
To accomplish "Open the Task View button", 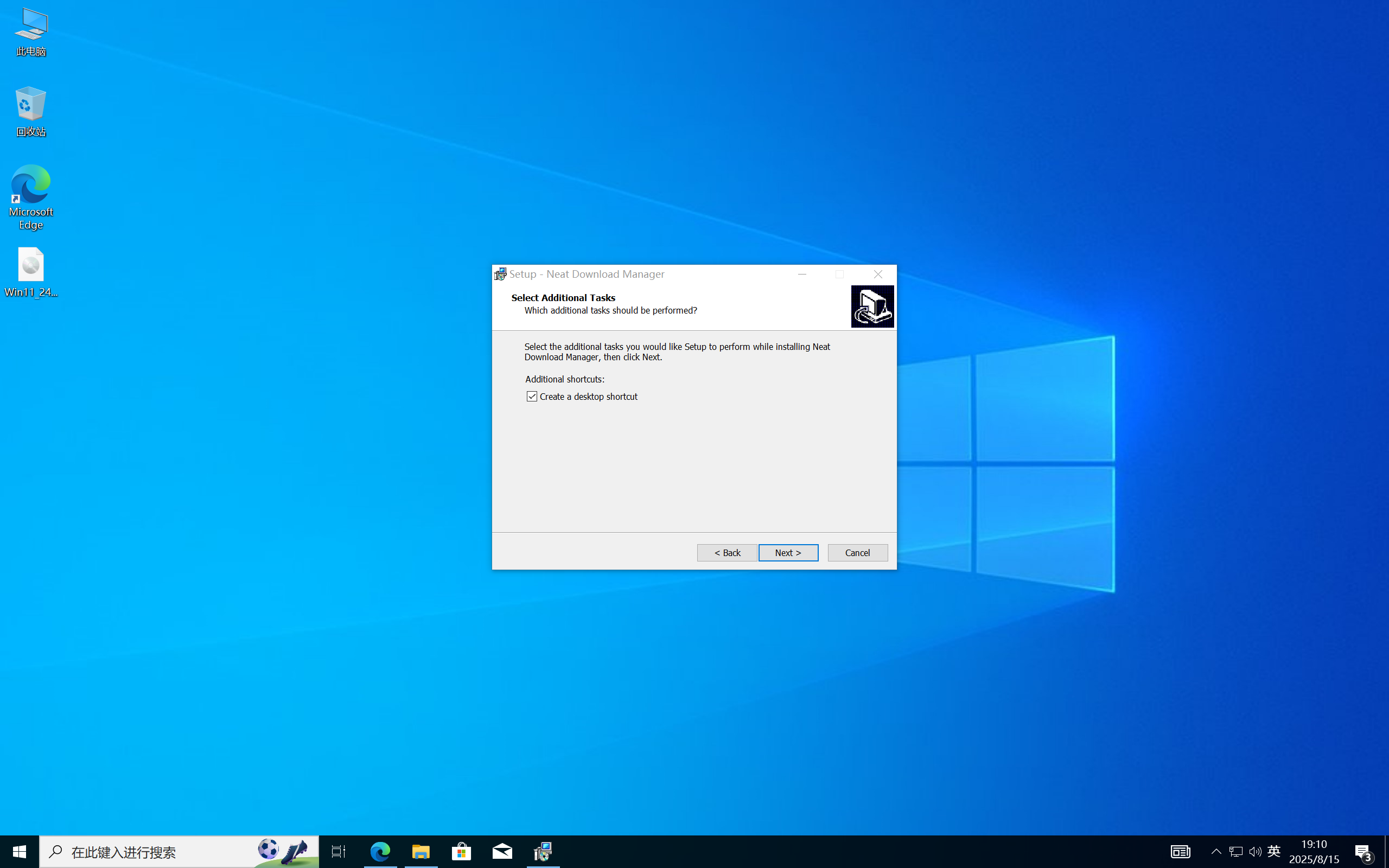I will [x=339, y=851].
